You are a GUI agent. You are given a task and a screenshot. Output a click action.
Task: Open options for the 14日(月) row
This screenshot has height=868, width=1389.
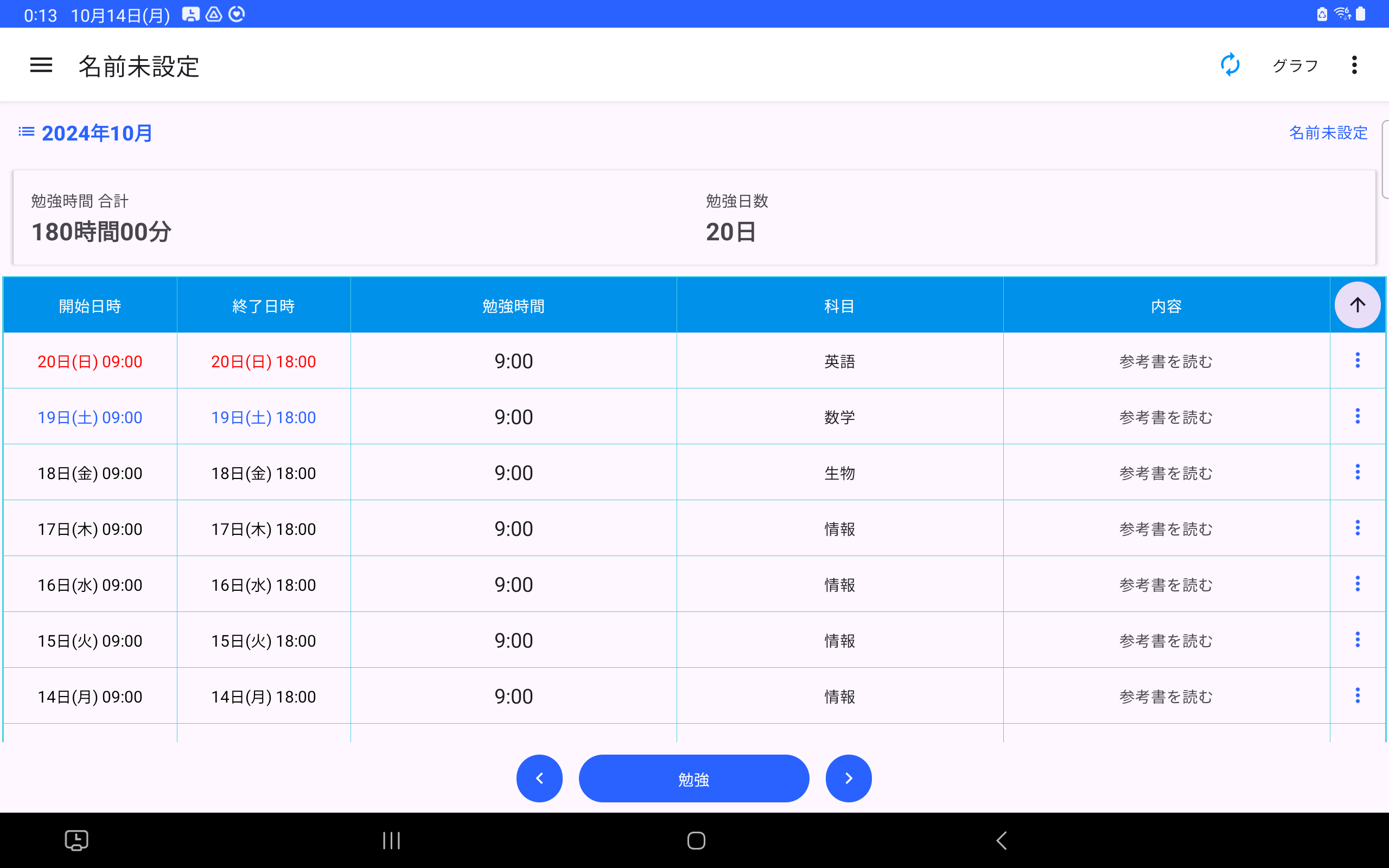pyautogui.click(x=1357, y=696)
